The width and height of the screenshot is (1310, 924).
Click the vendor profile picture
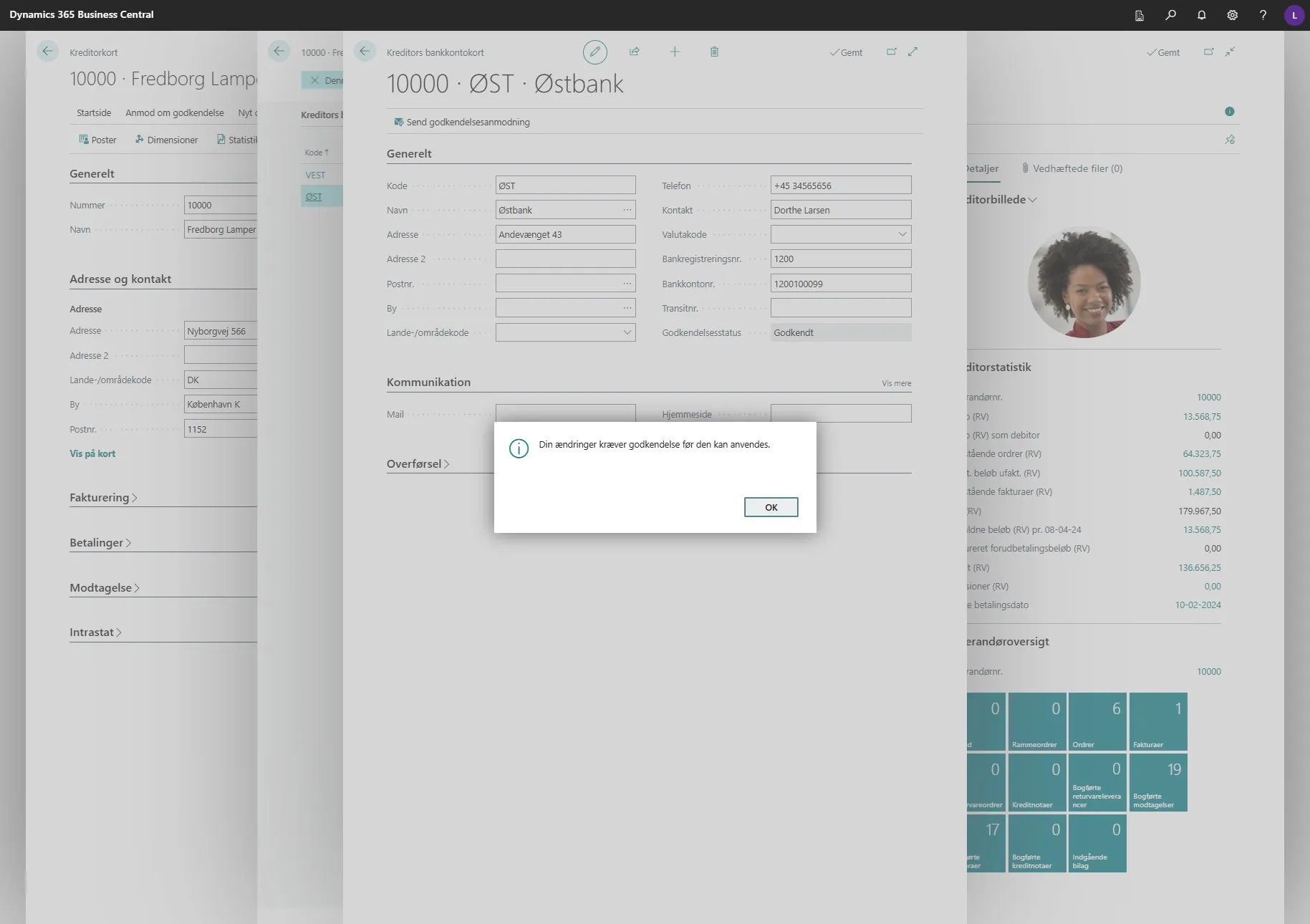1084,282
